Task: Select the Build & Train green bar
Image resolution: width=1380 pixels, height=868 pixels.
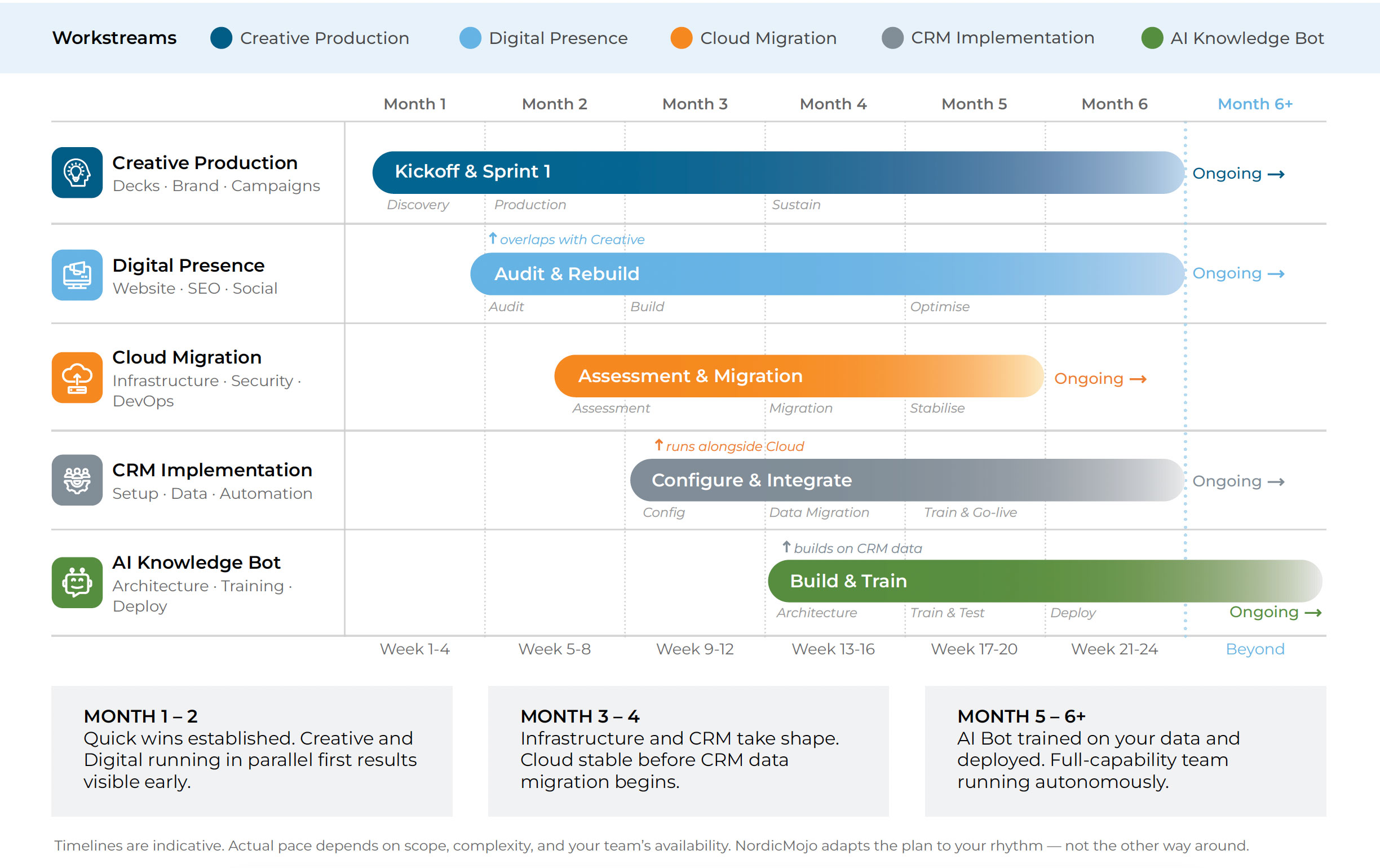Action: point(1043,581)
